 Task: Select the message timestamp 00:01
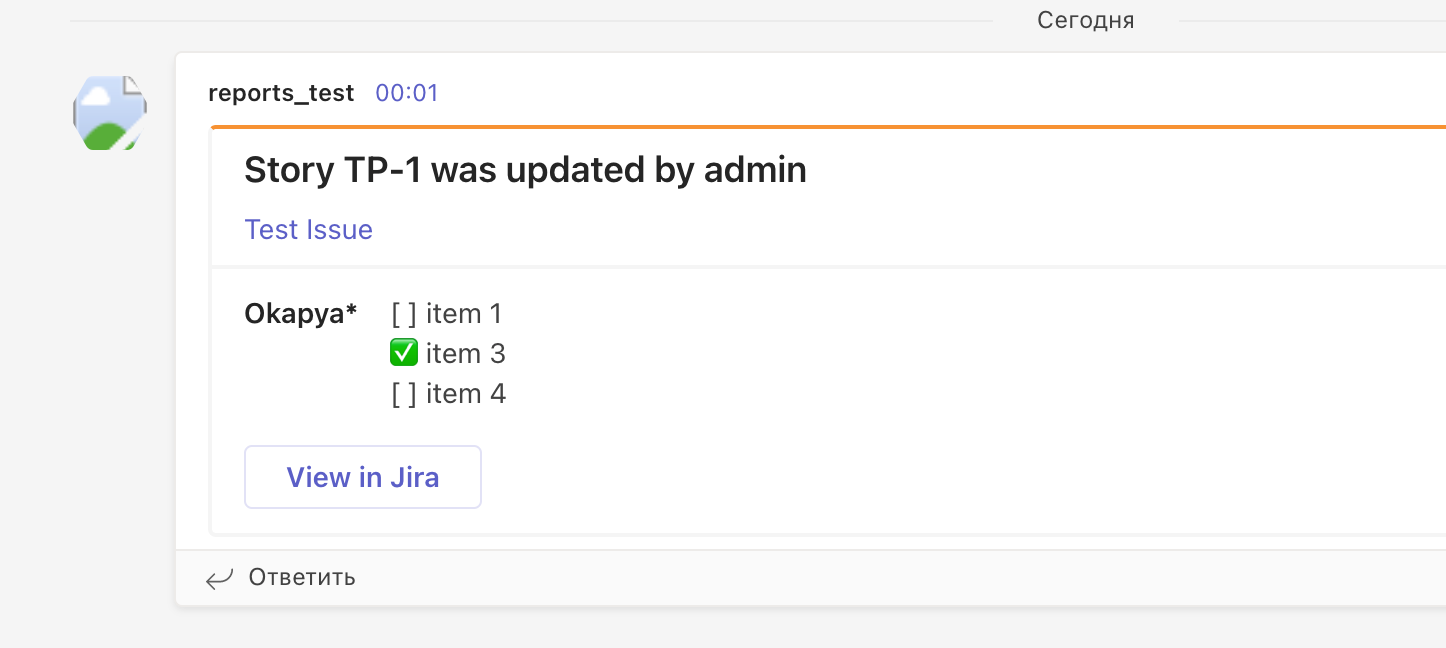coord(407,92)
